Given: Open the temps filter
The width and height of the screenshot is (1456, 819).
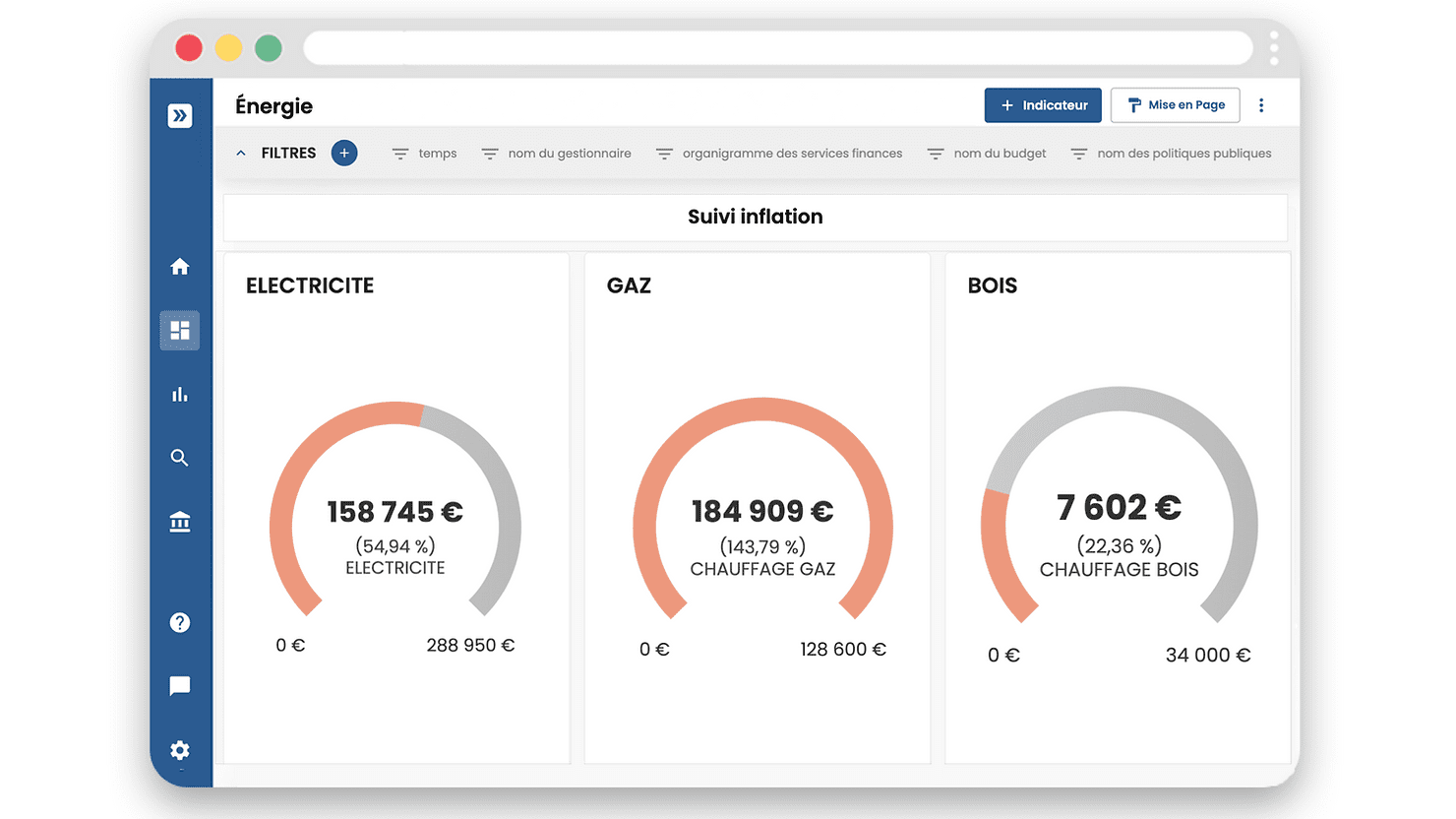Looking at the screenshot, I should 425,154.
